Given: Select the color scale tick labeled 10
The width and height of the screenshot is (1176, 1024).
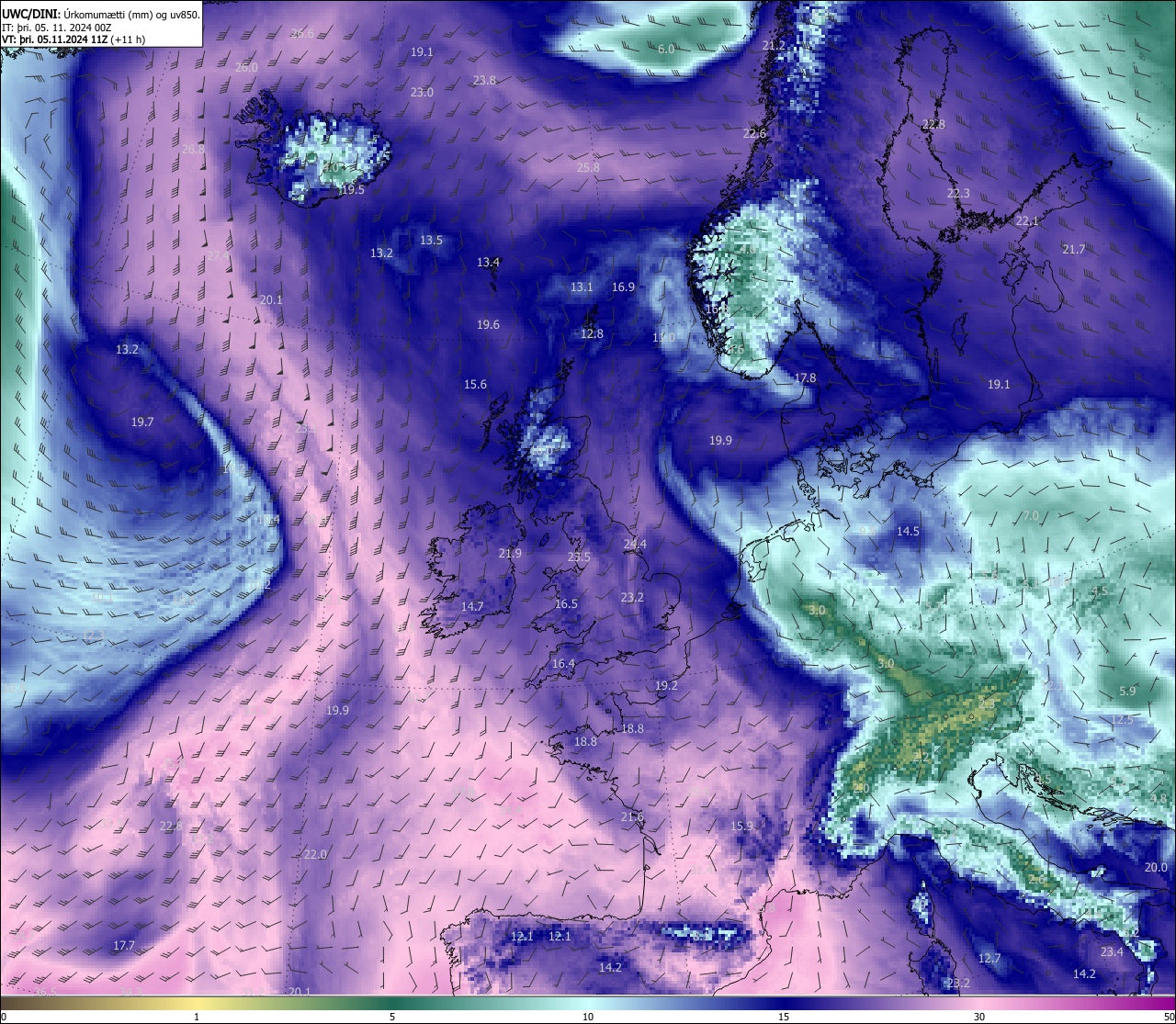Looking at the screenshot, I should click(x=588, y=1017).
